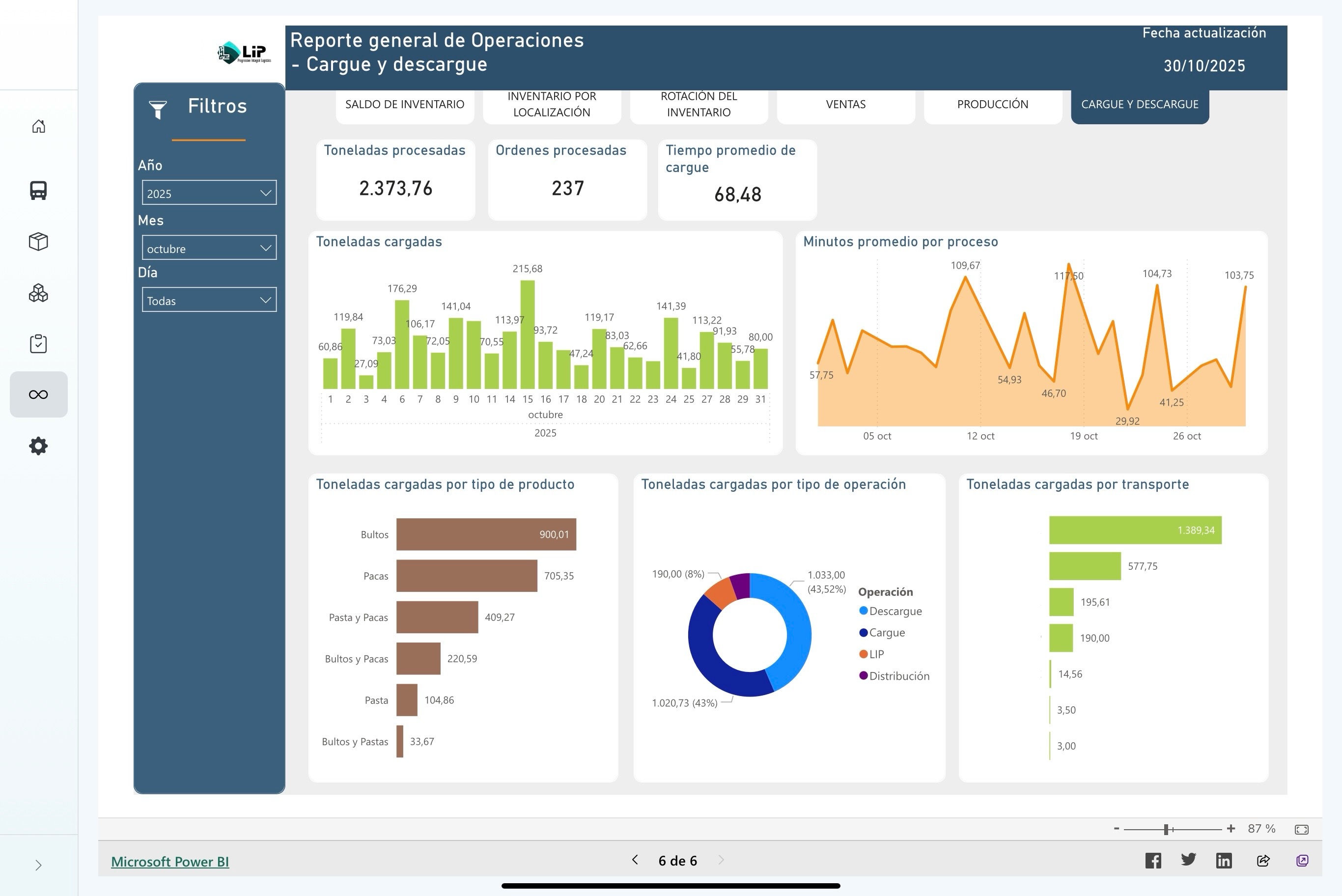The image size is (1342, 896).
Task: Expand the Mes dropdown set to octubre
Action: (x=209, y=248)
